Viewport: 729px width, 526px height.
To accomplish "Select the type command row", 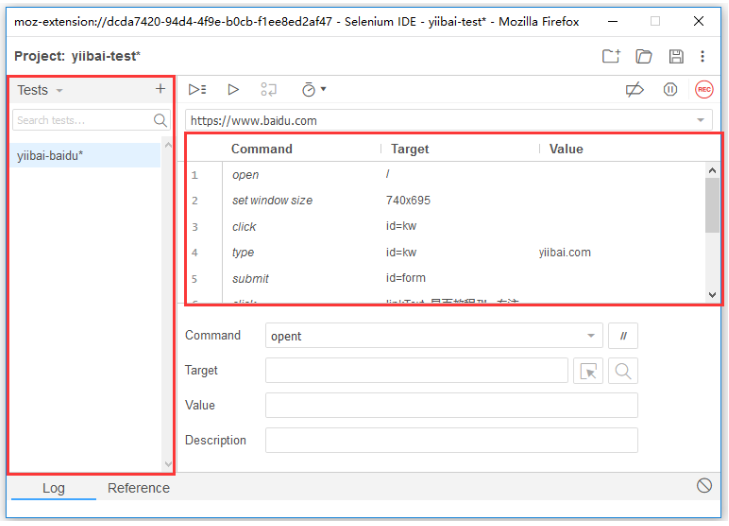I will point(446,253).
